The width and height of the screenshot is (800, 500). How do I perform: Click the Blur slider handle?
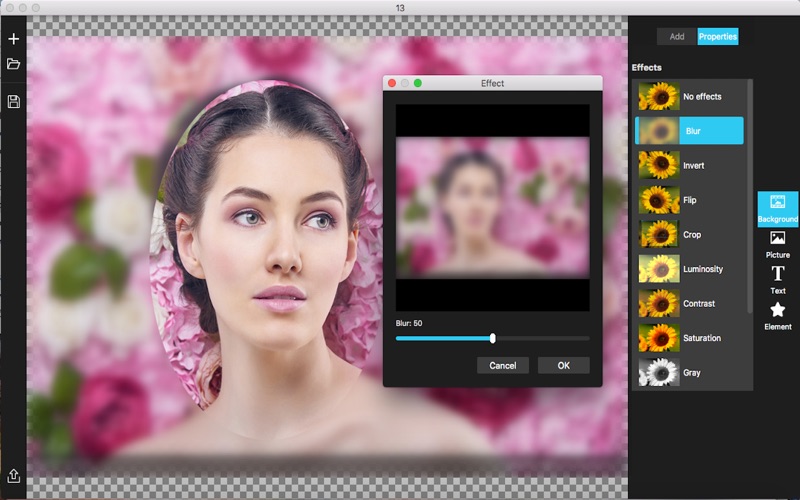pyautogui.click(x=492, y=338)
